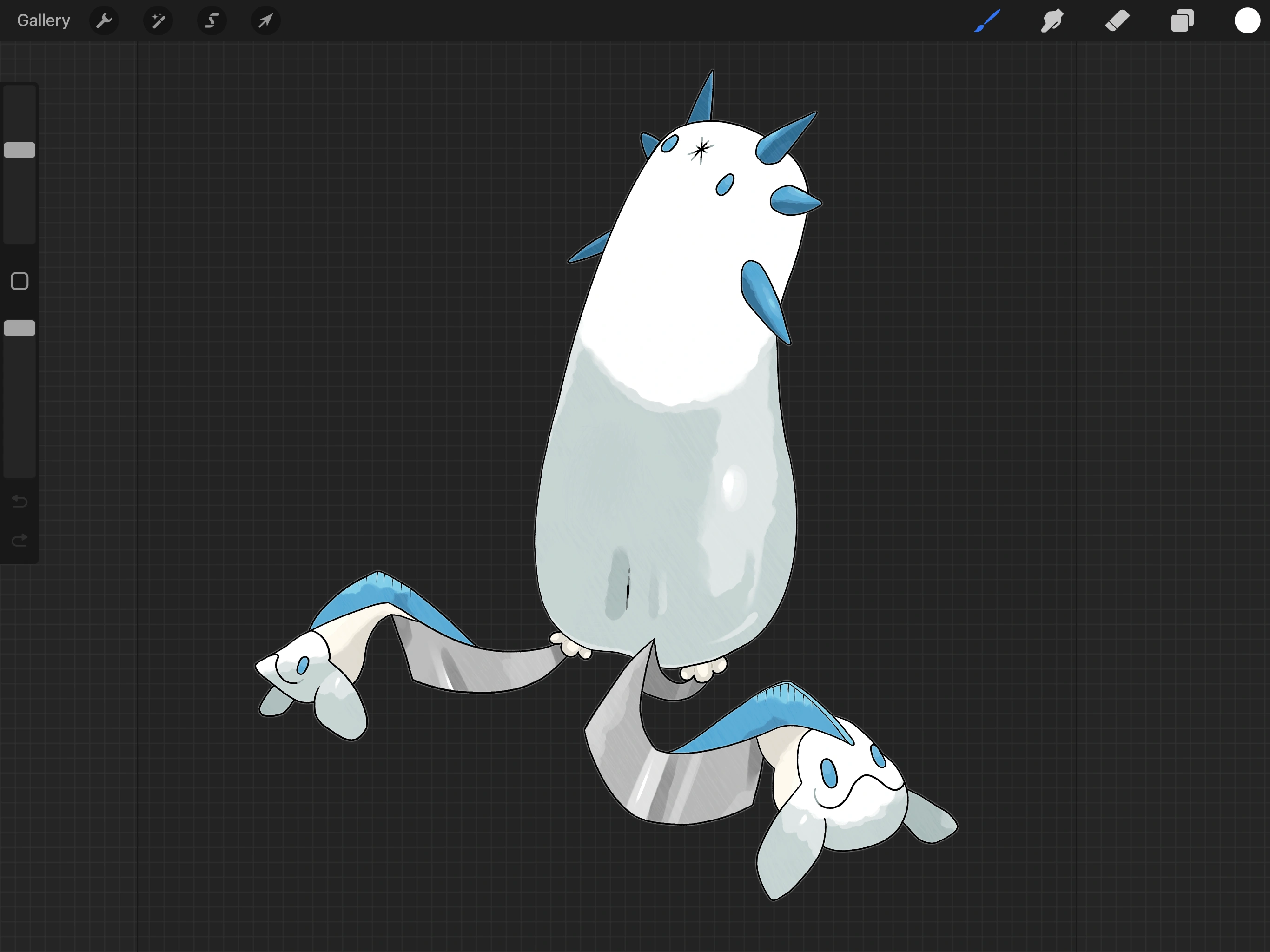Open the white color swatch picker
Screen dimensions: 1270x952
pyautogui.click(x=1247, y=20)
